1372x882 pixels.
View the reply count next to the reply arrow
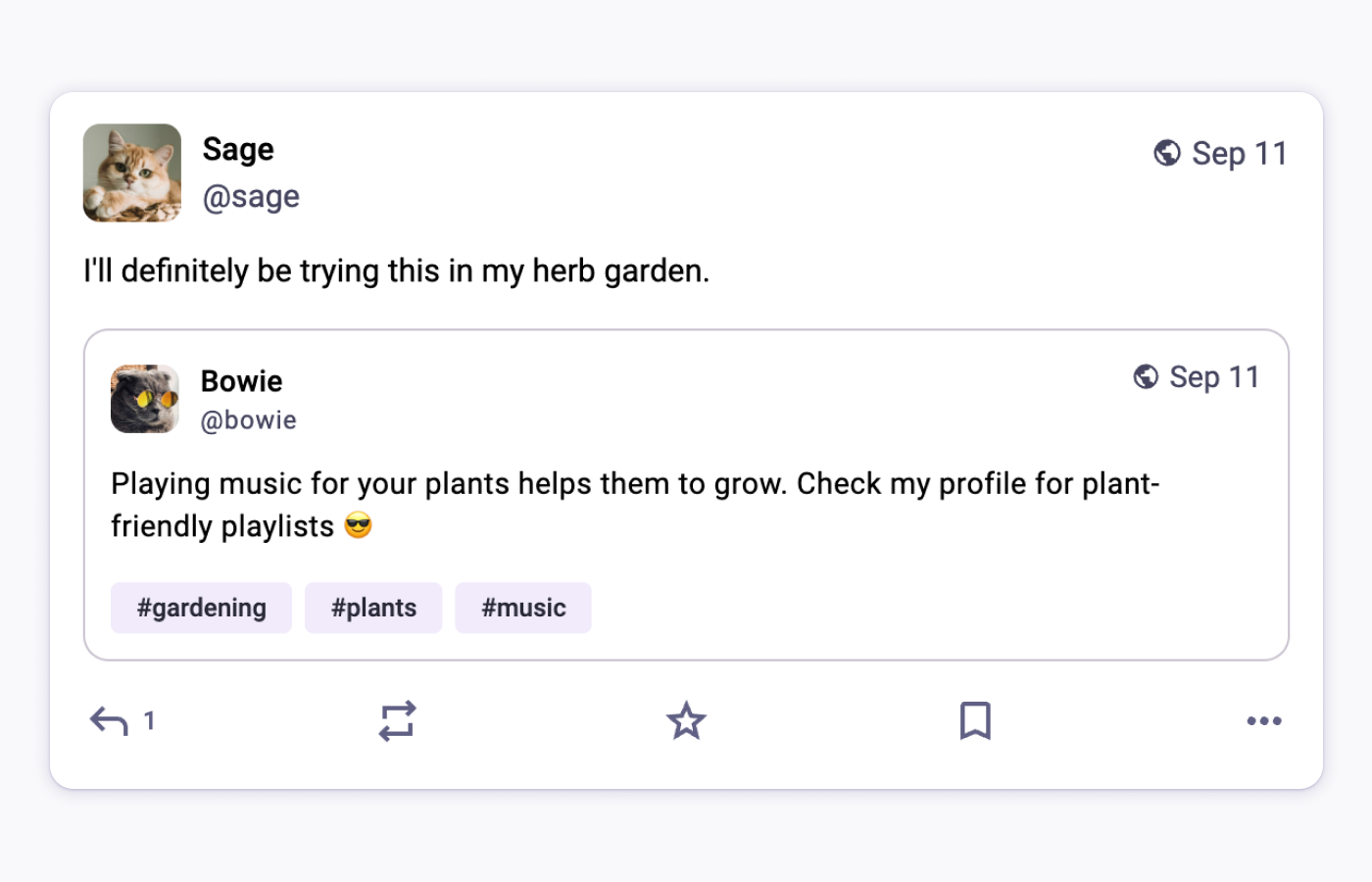click(149, 721)
